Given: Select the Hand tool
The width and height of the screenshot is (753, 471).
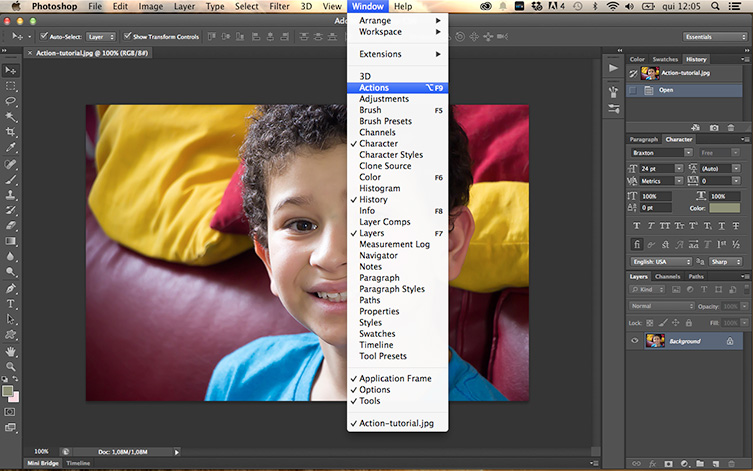Looking at the screenshot, I should 11,351.
